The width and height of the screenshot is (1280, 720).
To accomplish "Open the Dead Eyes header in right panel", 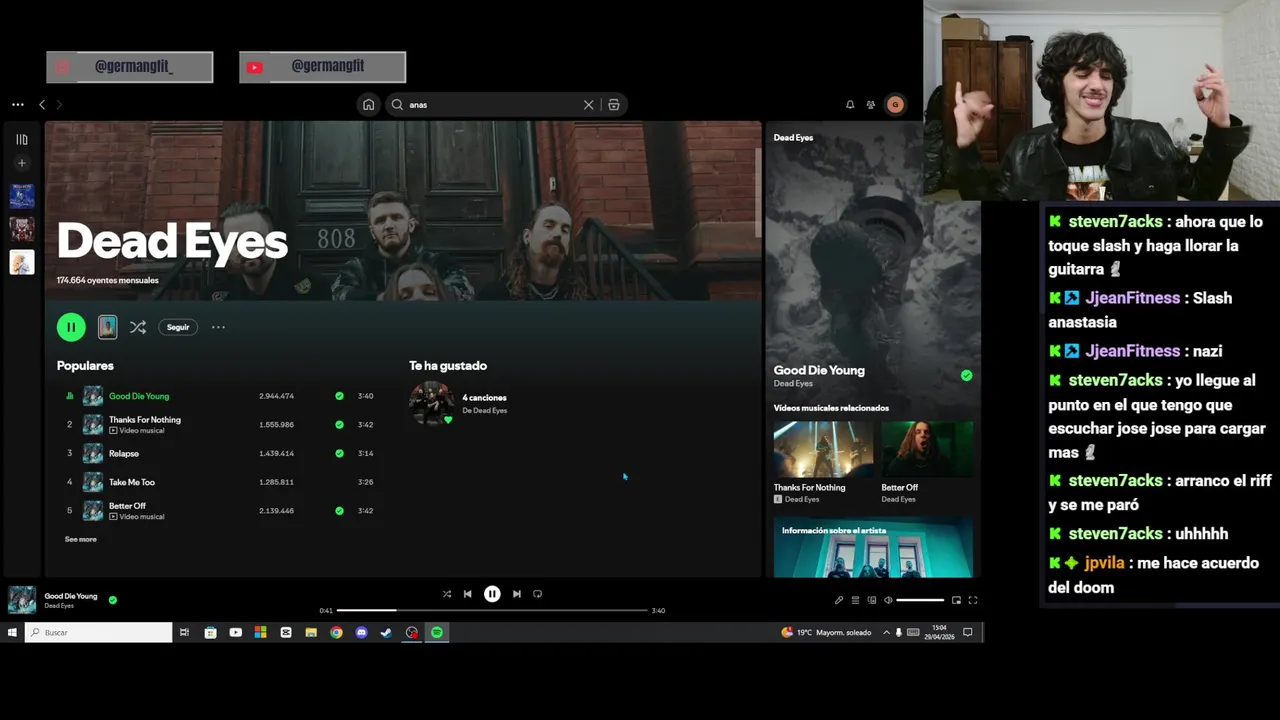I will coord(793,138).
